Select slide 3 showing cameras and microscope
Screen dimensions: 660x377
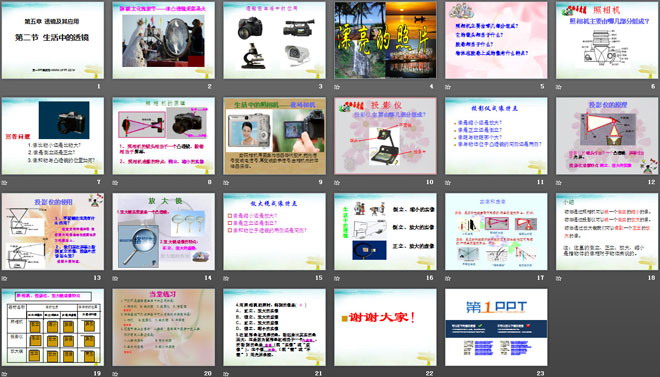pos(274,40)
